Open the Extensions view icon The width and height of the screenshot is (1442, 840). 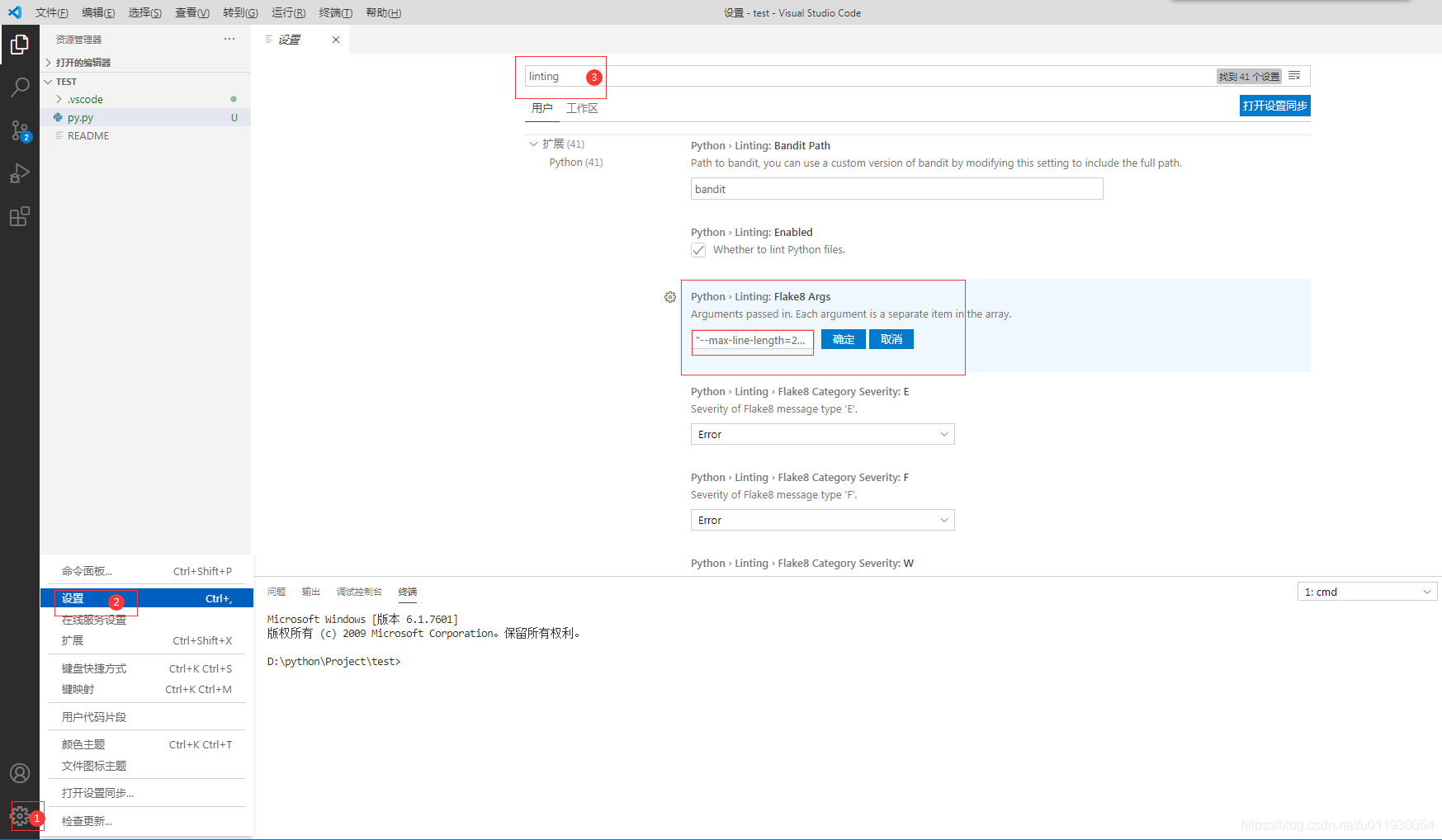coord(20,216)
